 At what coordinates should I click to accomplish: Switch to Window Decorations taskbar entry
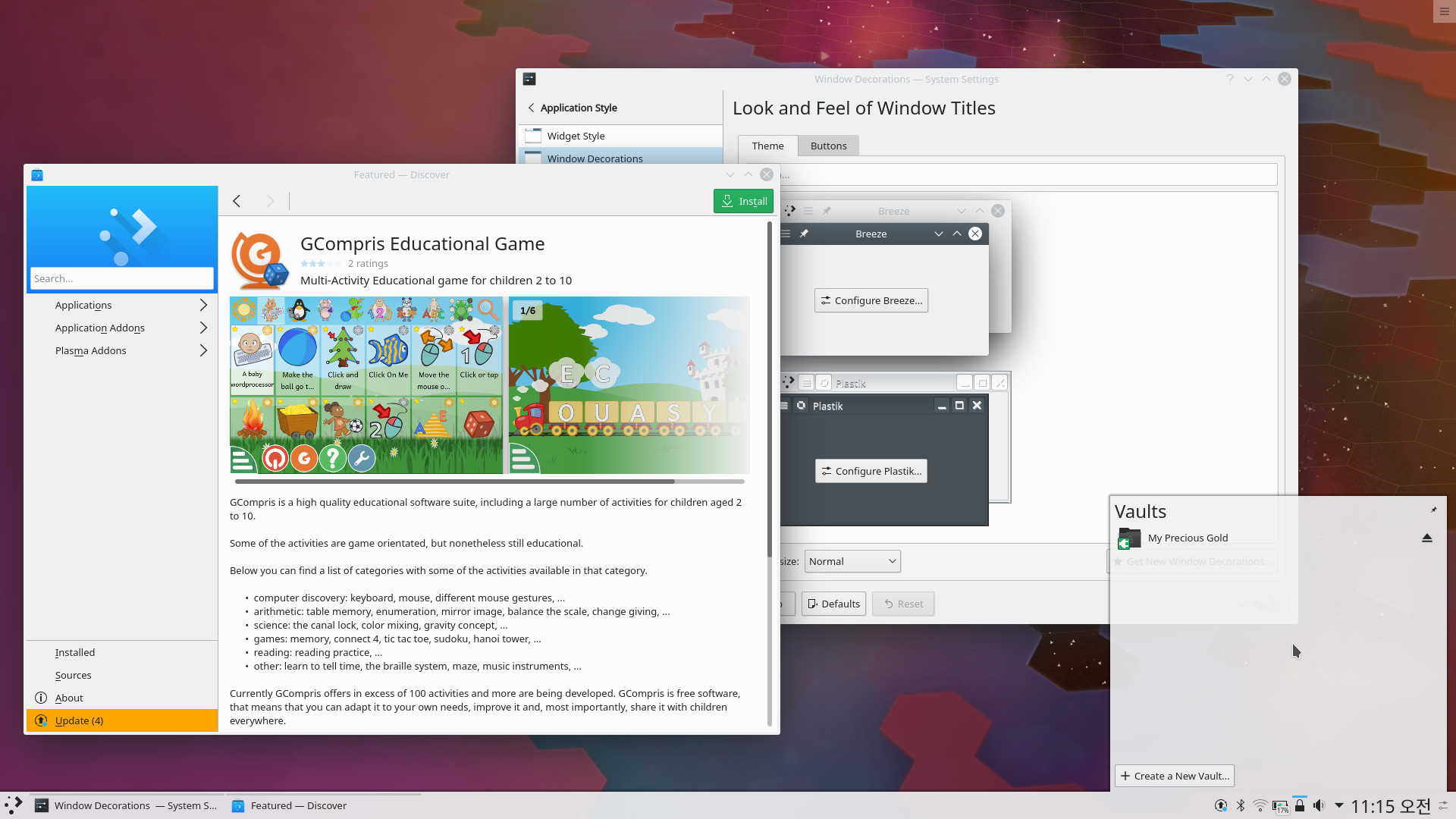click(x=127, y=805)
